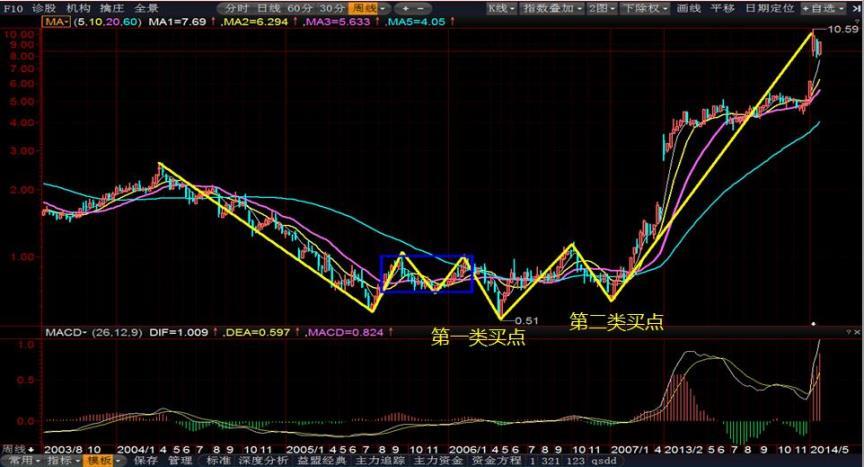Click the arrow after the DIF value
This screenshot has height=467, width=865.
point(208,332)
